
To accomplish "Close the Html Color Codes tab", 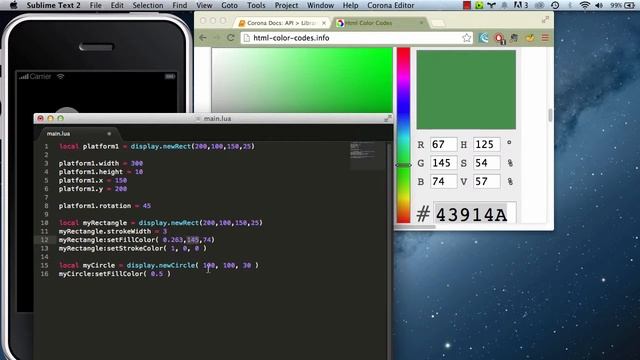I will (421, 23).
